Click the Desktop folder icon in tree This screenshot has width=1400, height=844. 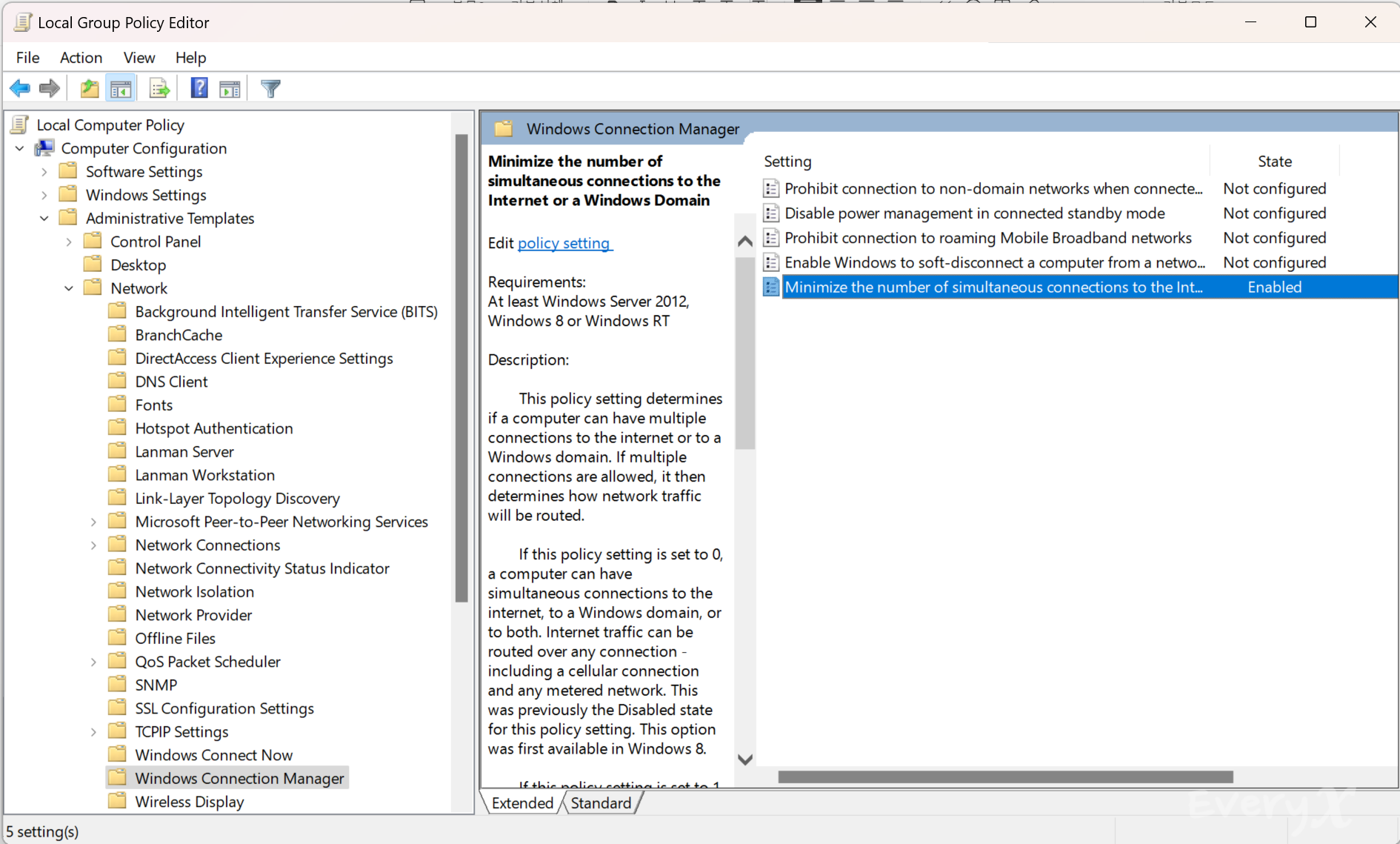[93, 265]
